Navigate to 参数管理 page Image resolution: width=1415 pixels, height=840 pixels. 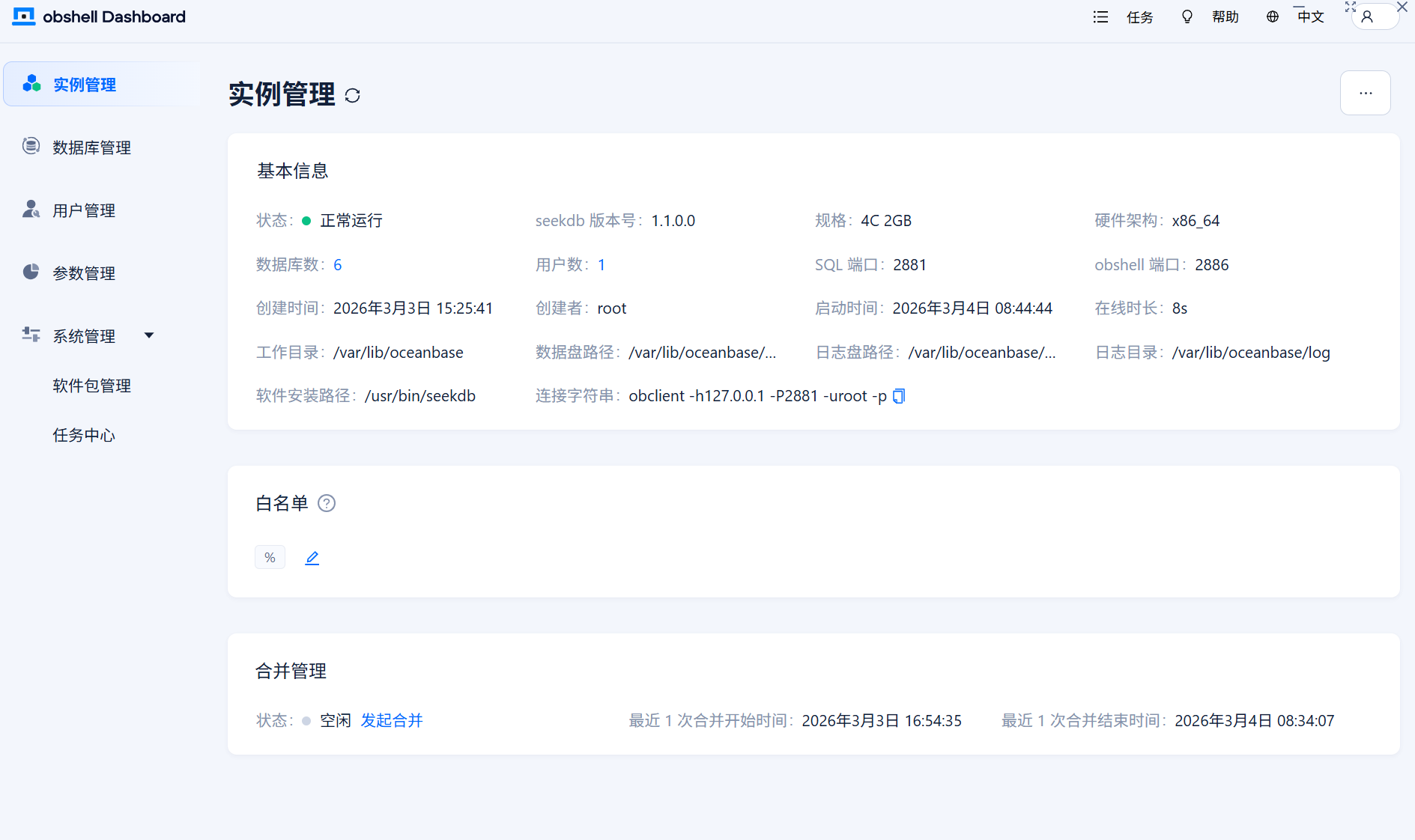84,273
